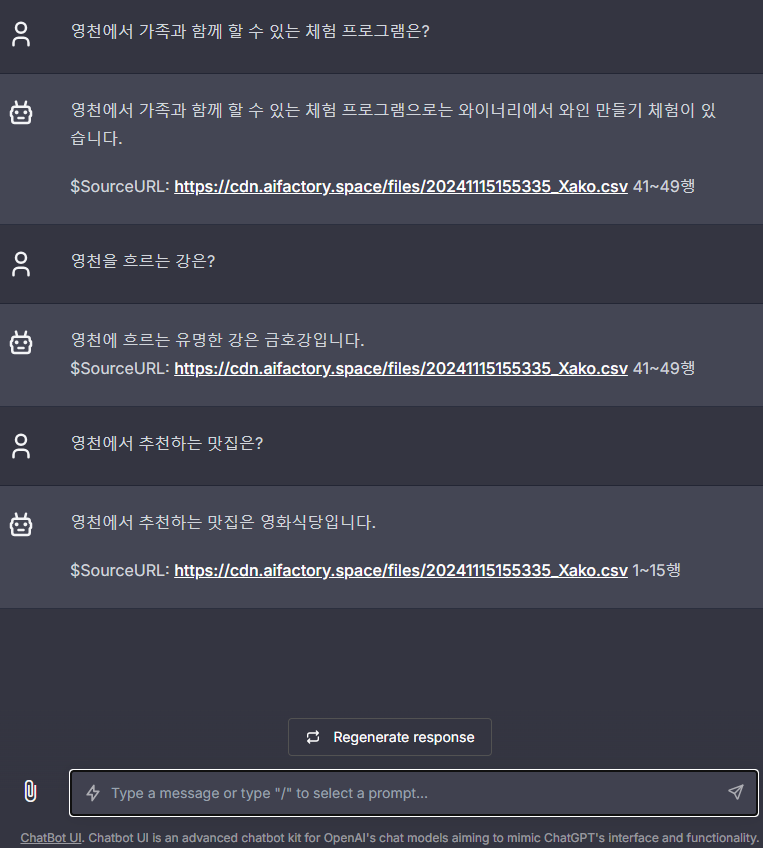Viewport: 763px width, 848px height.
Task: Click the question text 영천을 흐르는 강은?
Action: (143, 261)
